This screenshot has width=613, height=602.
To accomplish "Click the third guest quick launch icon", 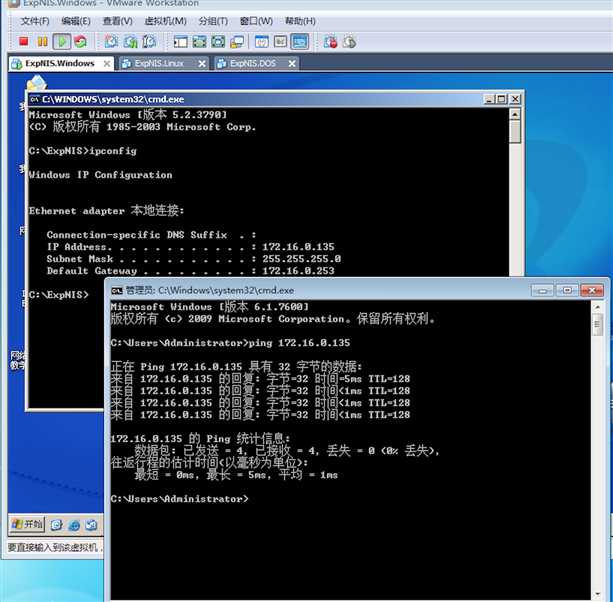I will (91, 525).
